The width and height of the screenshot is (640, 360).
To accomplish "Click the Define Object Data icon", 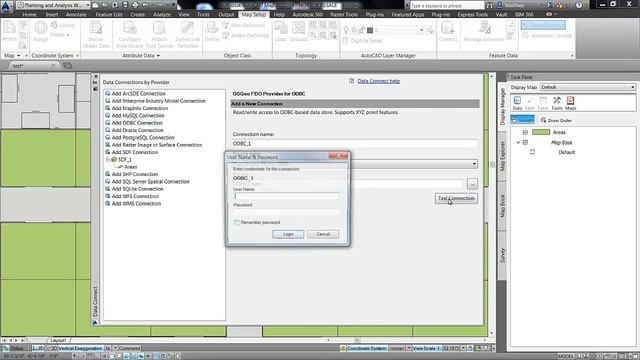I will click(96, 35).
